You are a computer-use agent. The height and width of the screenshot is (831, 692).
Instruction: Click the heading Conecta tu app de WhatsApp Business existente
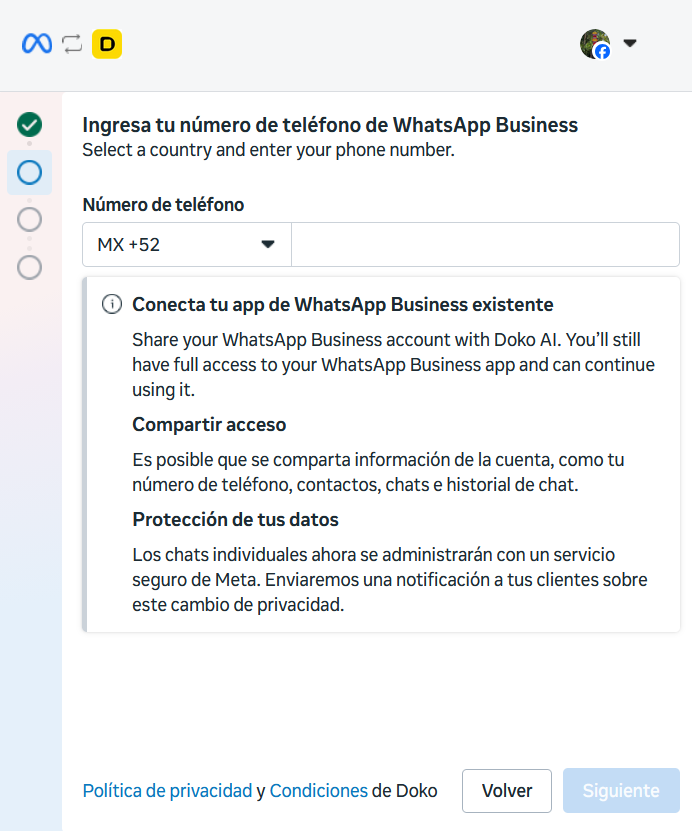[x=343, y=305]
